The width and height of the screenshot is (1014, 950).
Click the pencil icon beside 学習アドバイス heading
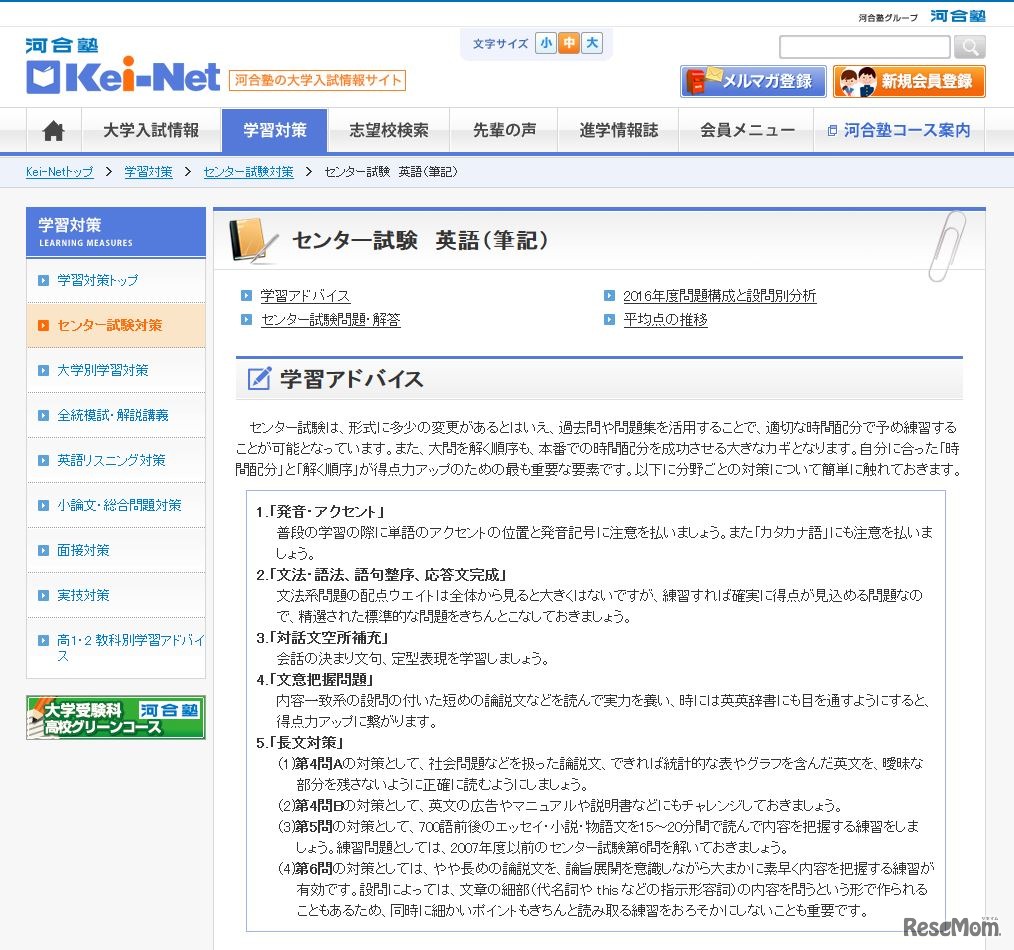click(258, 378)
